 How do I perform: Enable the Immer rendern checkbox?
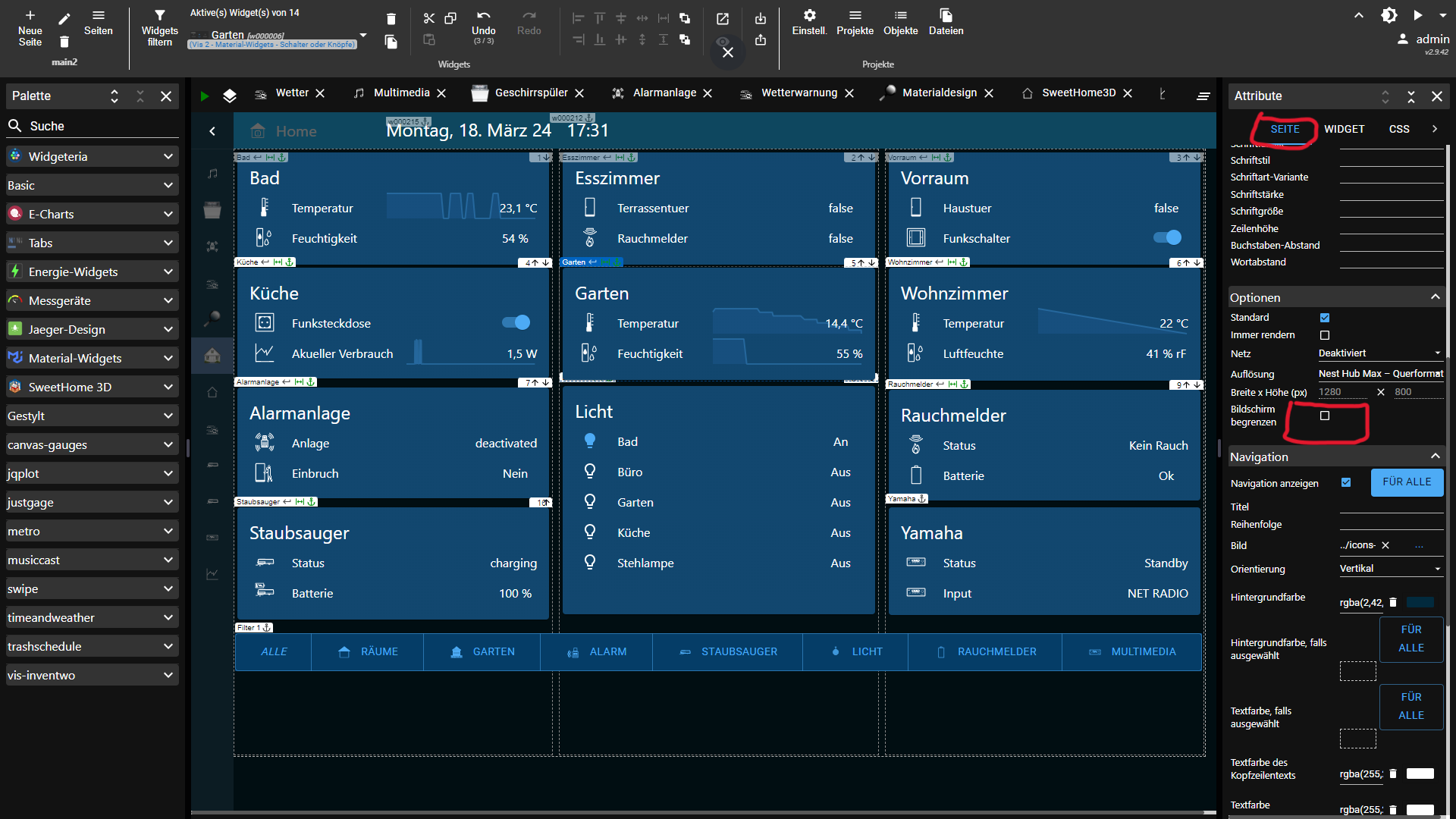[x=1325, y=335]
